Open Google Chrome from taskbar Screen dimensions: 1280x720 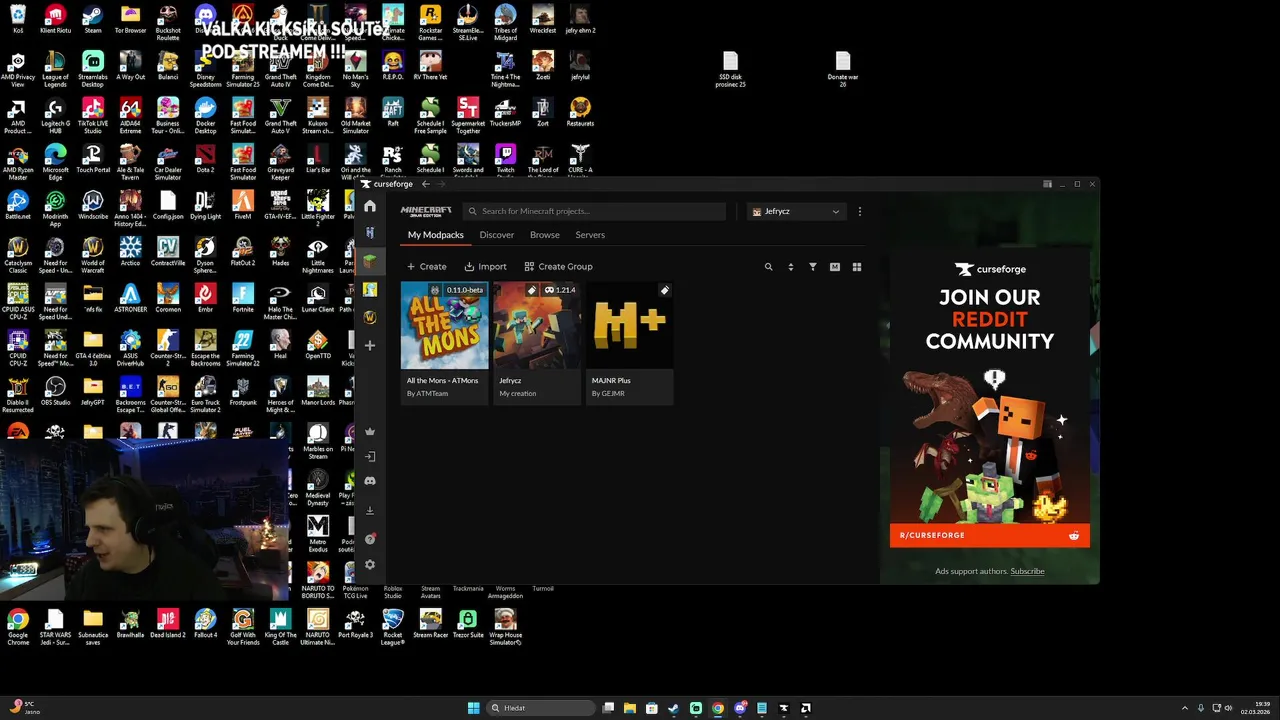(x=718, y=708)
